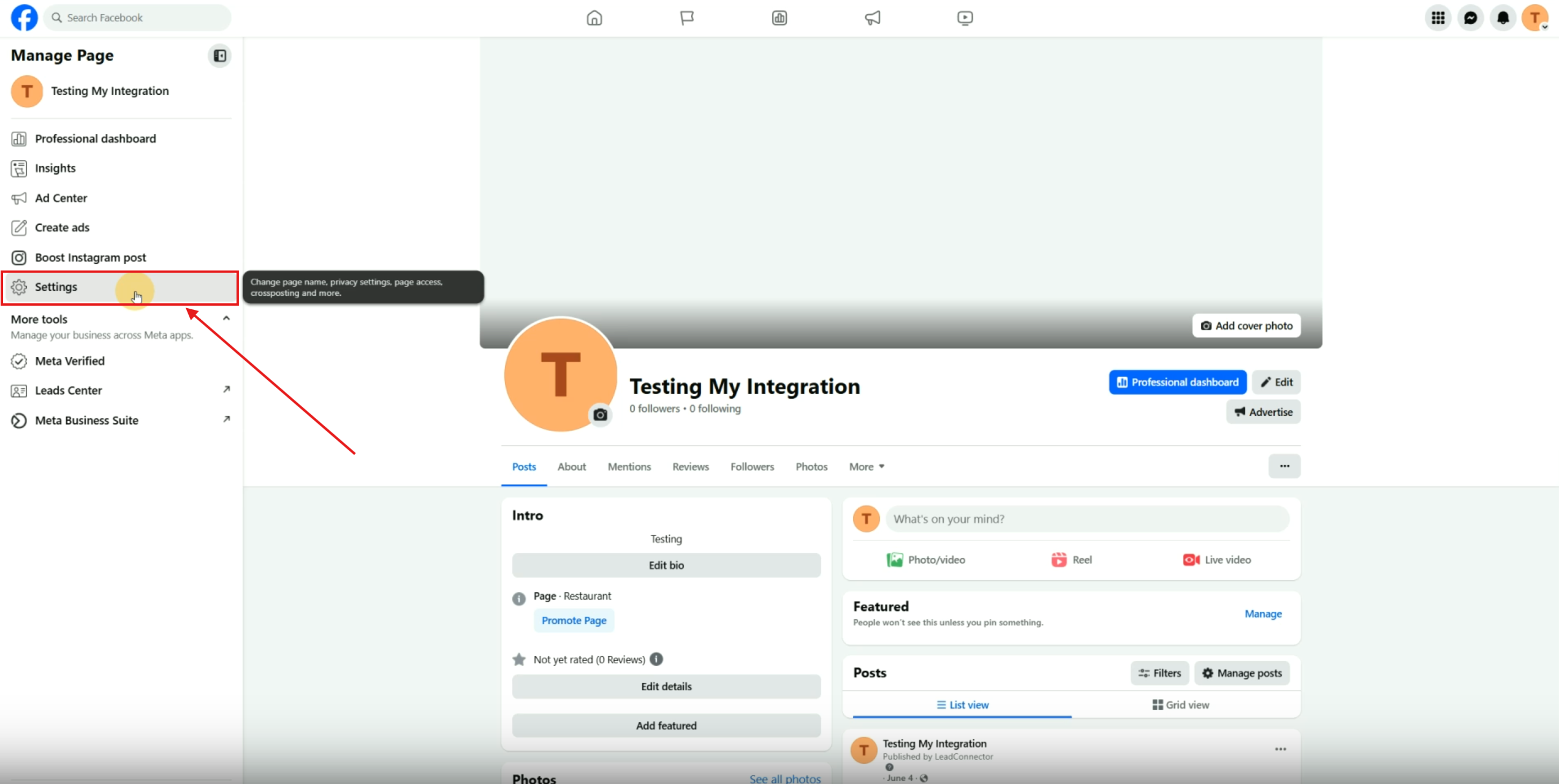This screenshot has height=784, width=1559.
Task: Click the Search Facebook field
Action: point(138,18)
